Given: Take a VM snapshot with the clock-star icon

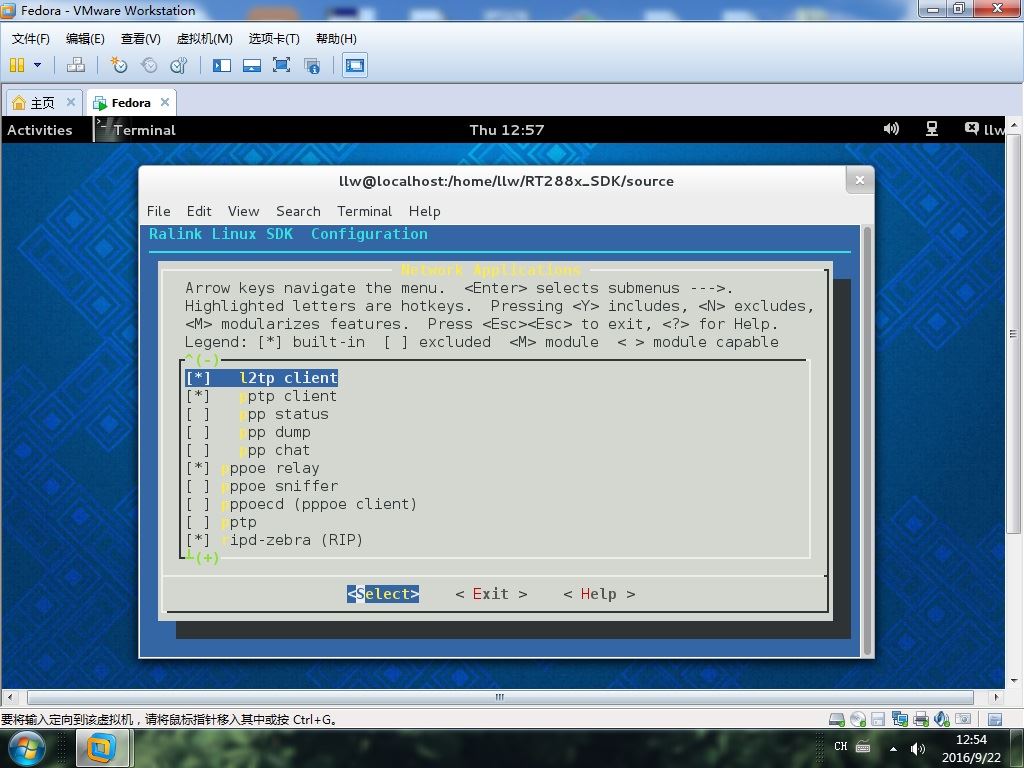Looking at the screenshot, I should point(119,65).
